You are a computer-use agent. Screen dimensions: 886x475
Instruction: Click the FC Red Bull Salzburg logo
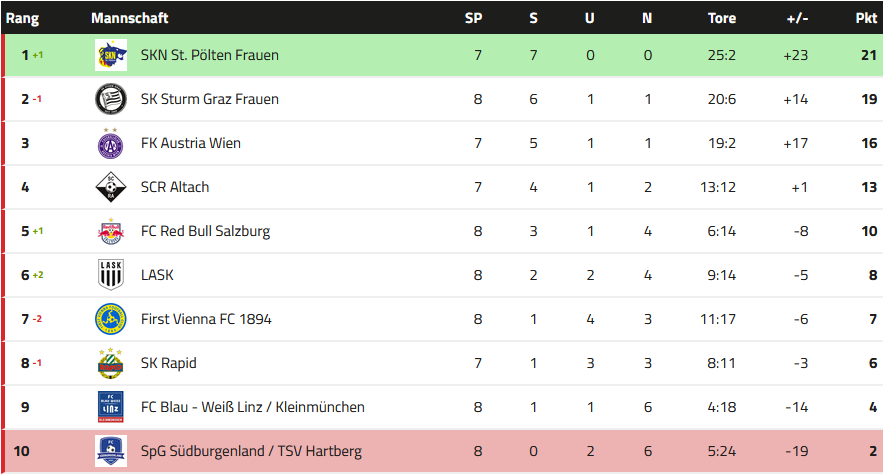click(111, 231)
